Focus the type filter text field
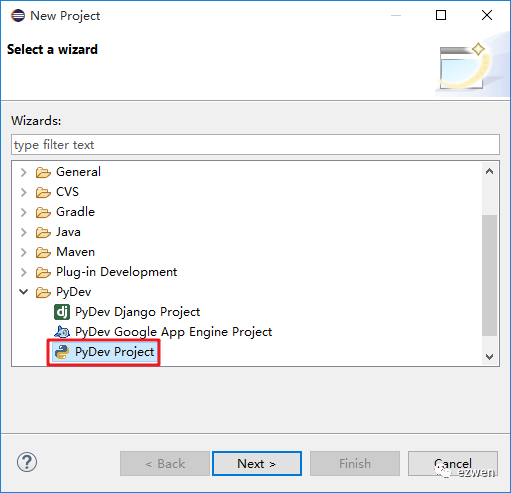511x493 pixels. coord(255,145)
